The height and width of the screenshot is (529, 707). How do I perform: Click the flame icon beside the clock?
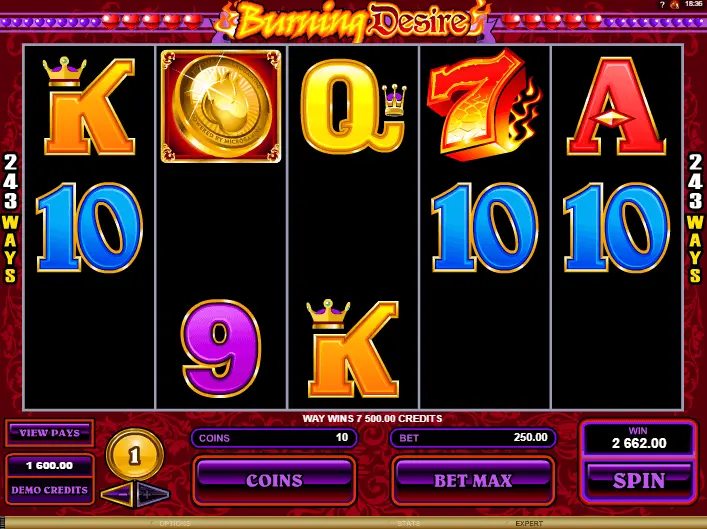click(675, 5)
